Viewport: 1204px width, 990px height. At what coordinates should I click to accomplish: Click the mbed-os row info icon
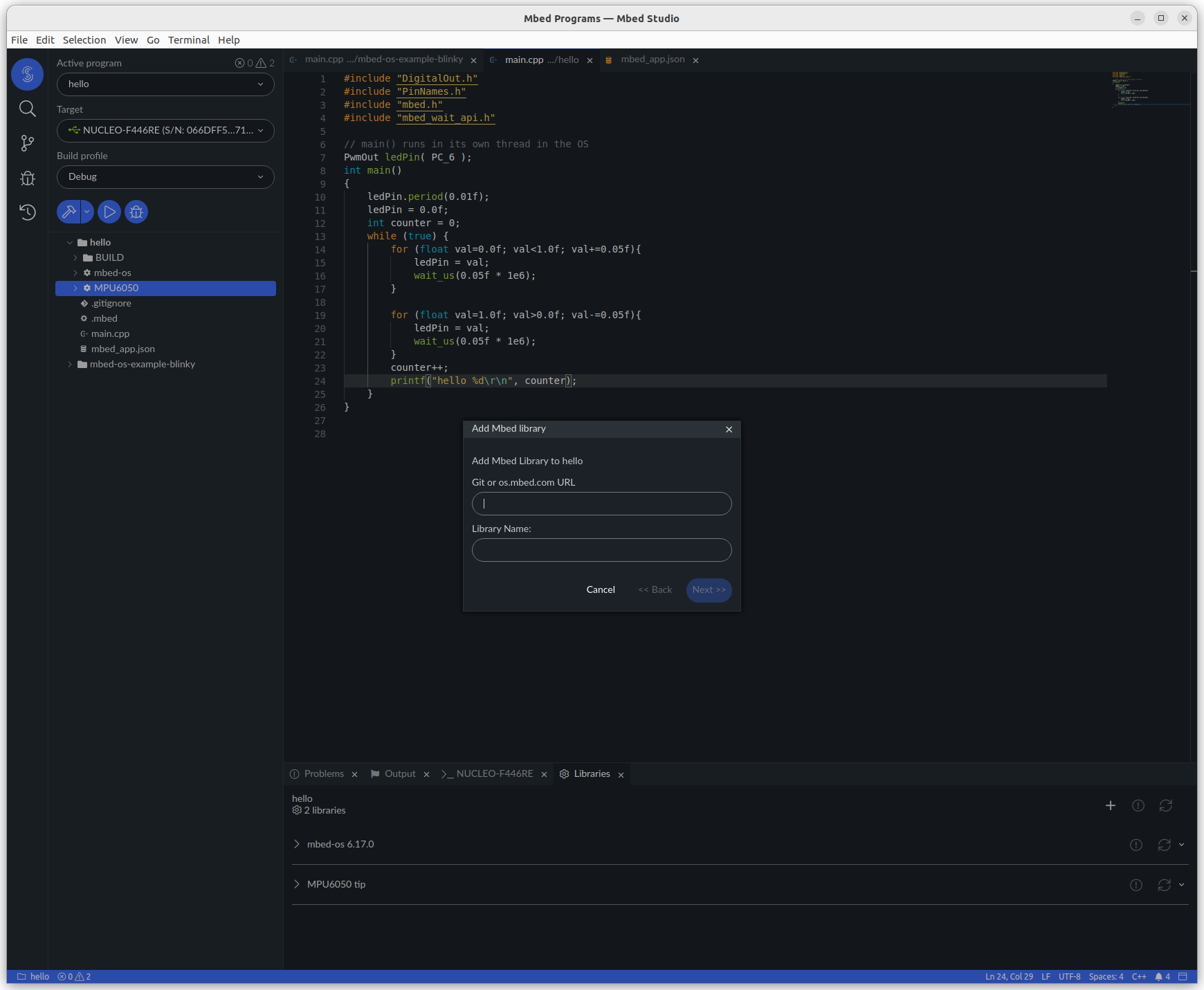click(x=1136, y=845)
